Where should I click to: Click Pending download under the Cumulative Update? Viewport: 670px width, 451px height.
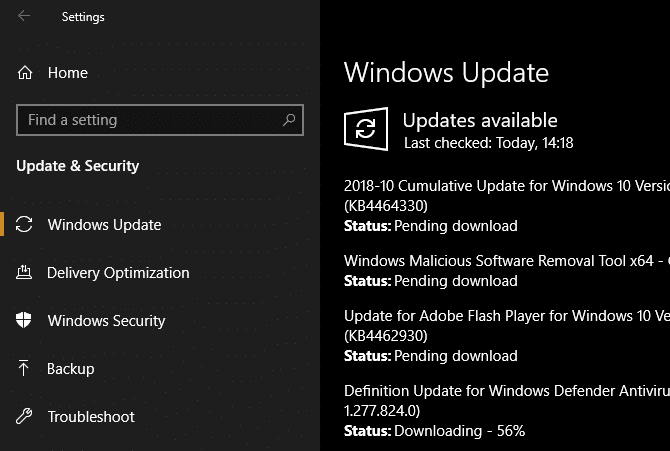[x=455, y=226]
